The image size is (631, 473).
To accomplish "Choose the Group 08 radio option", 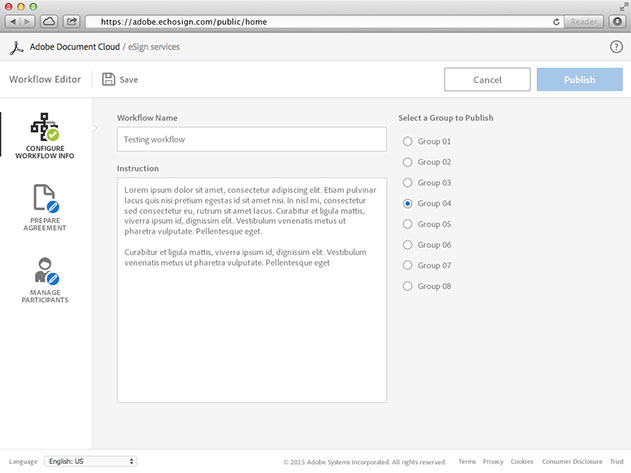I will click(x=407, y=286).
